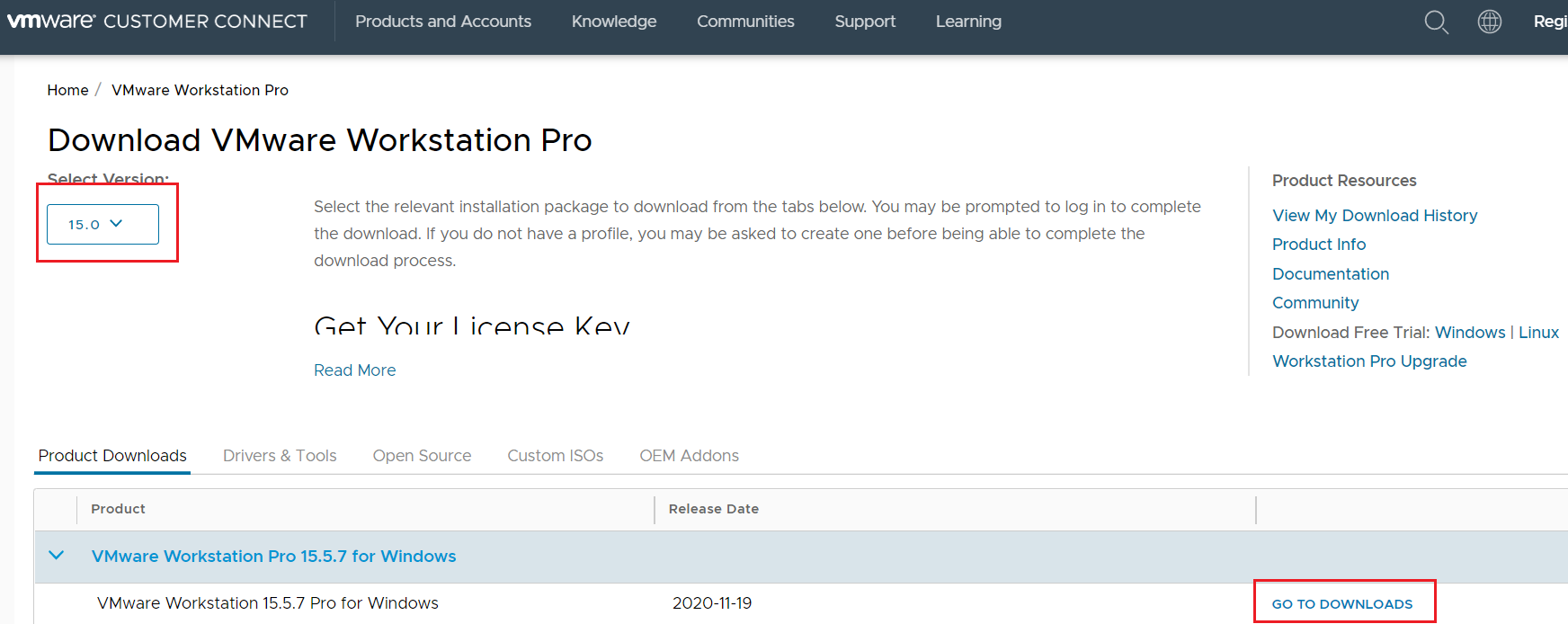
Task: Click the Product column header
Action: pos(118,509)
